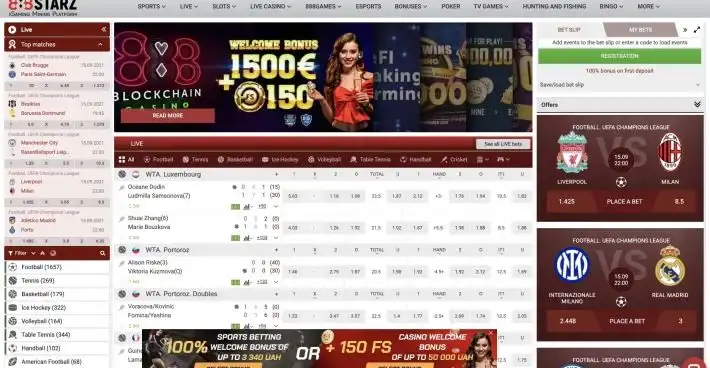Screen dimensions: 710x368
Task: Select American Football (68) in sports list
Action: (x=57, y=362)
